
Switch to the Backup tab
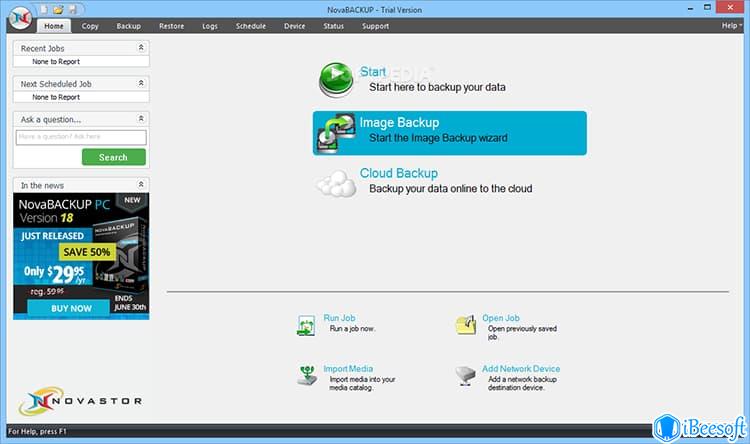pyautogui.click(x=129, y=26)
